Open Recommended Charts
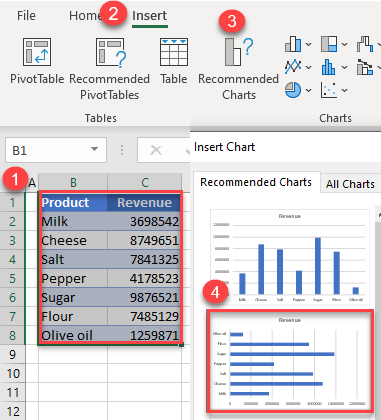This screenshot has height=420, width=381. tap(238, 69)
